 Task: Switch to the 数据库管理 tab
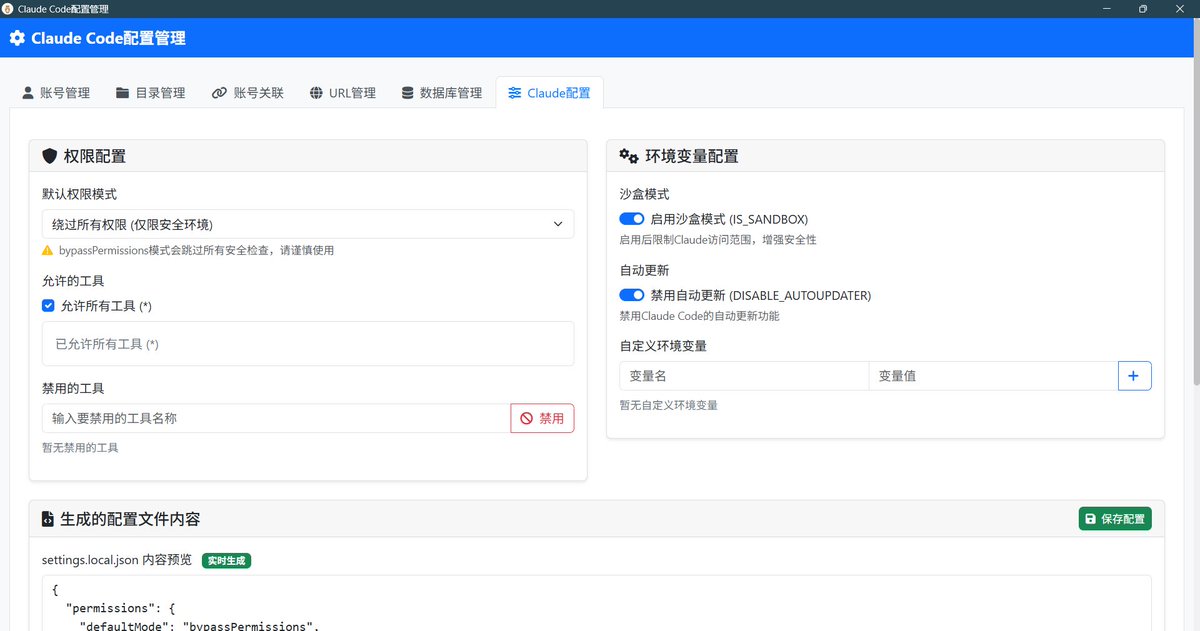441,93
